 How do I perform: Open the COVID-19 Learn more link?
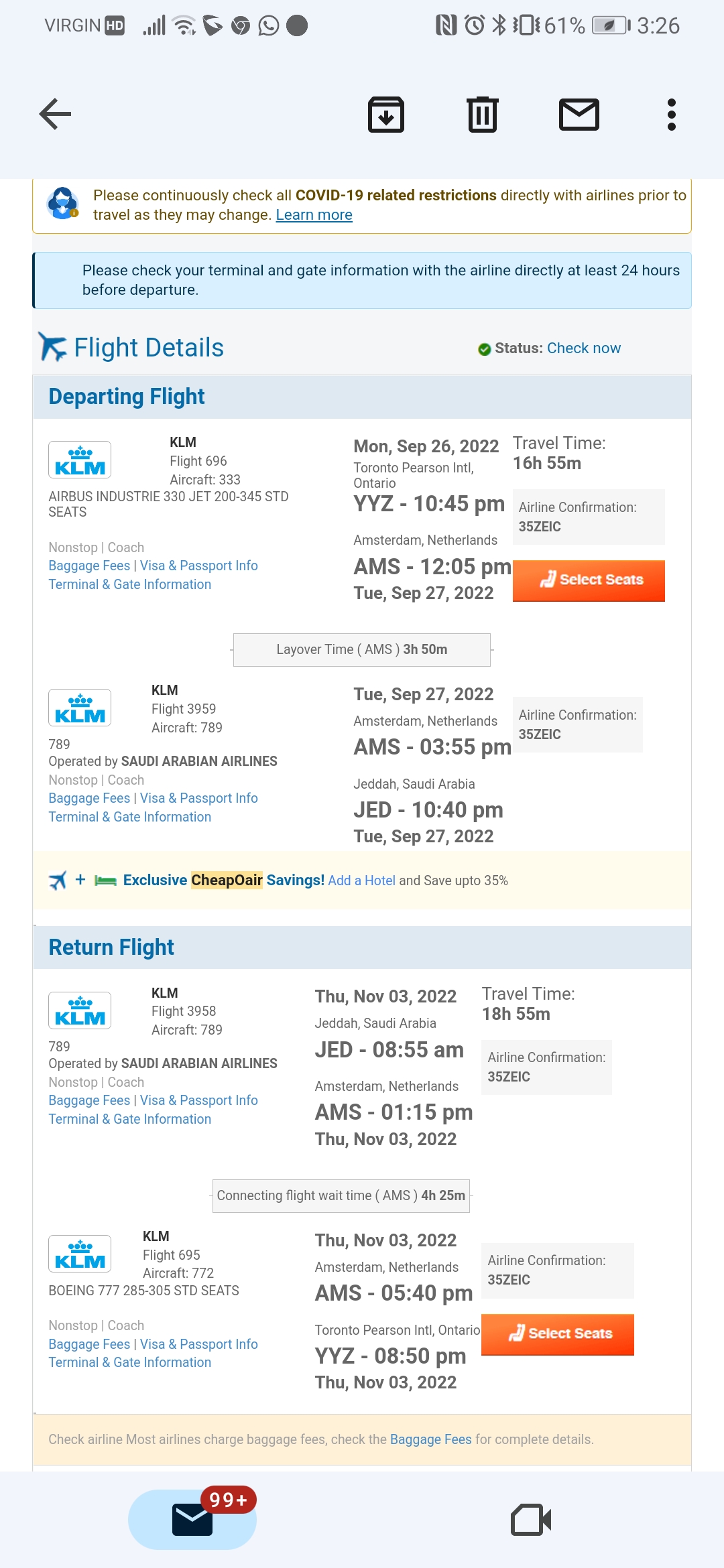click(314, 215)
